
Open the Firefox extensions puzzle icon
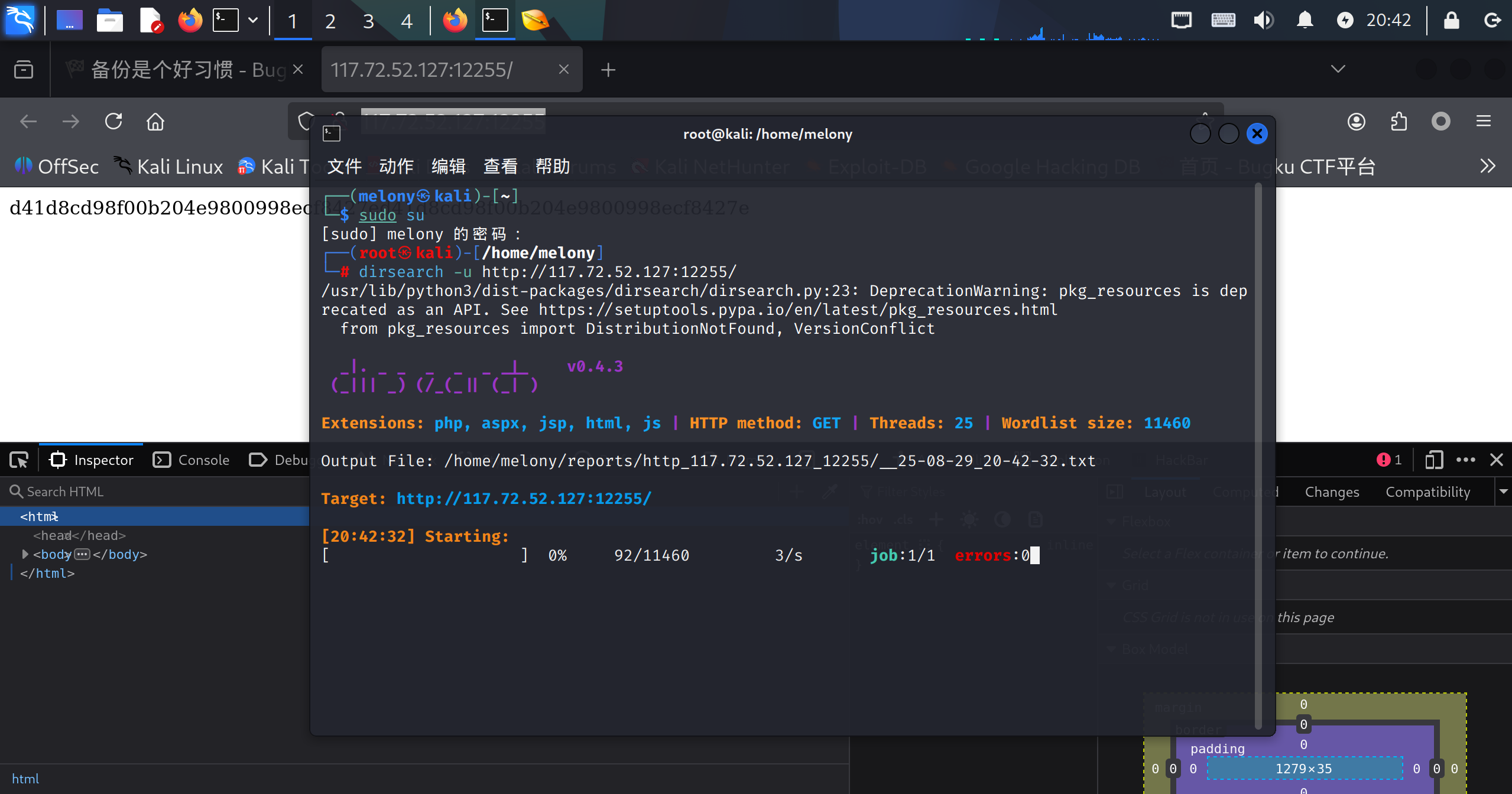pyautogui.click(x=1399, y=122)
